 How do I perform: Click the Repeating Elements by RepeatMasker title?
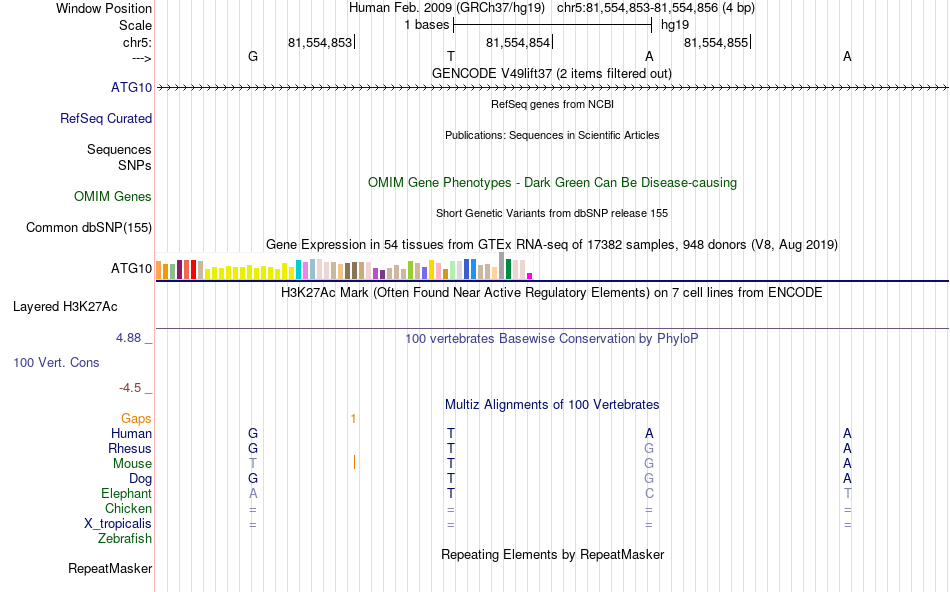coord(552,554)
